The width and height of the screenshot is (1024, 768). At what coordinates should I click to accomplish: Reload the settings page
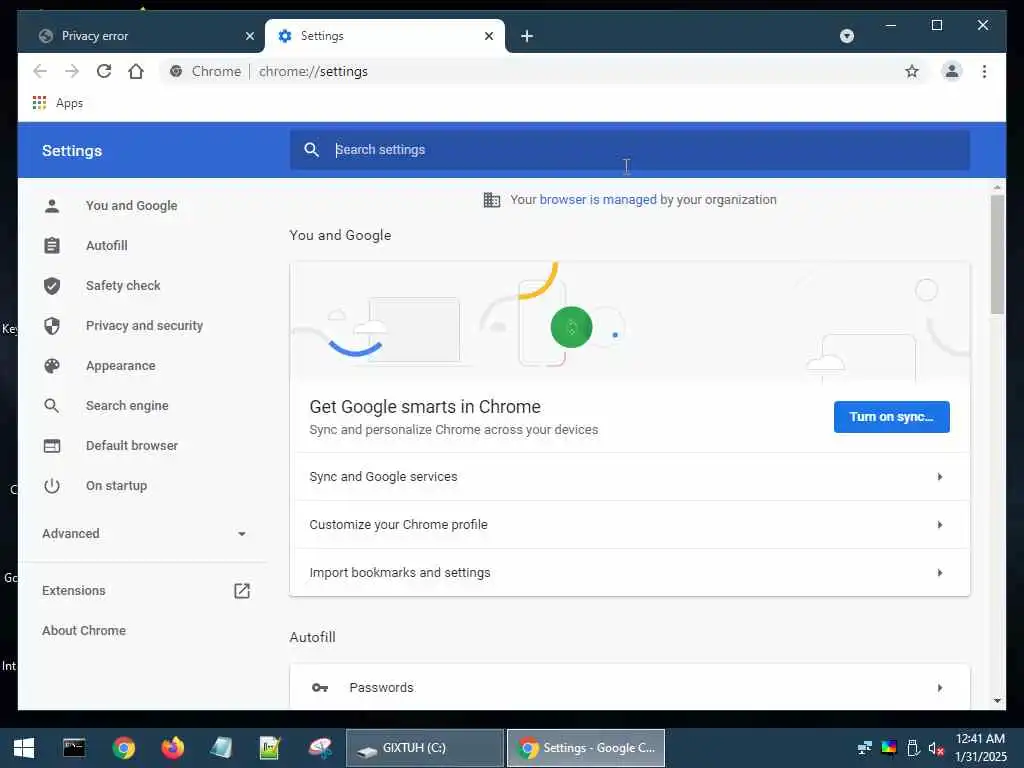coord(104,71)
